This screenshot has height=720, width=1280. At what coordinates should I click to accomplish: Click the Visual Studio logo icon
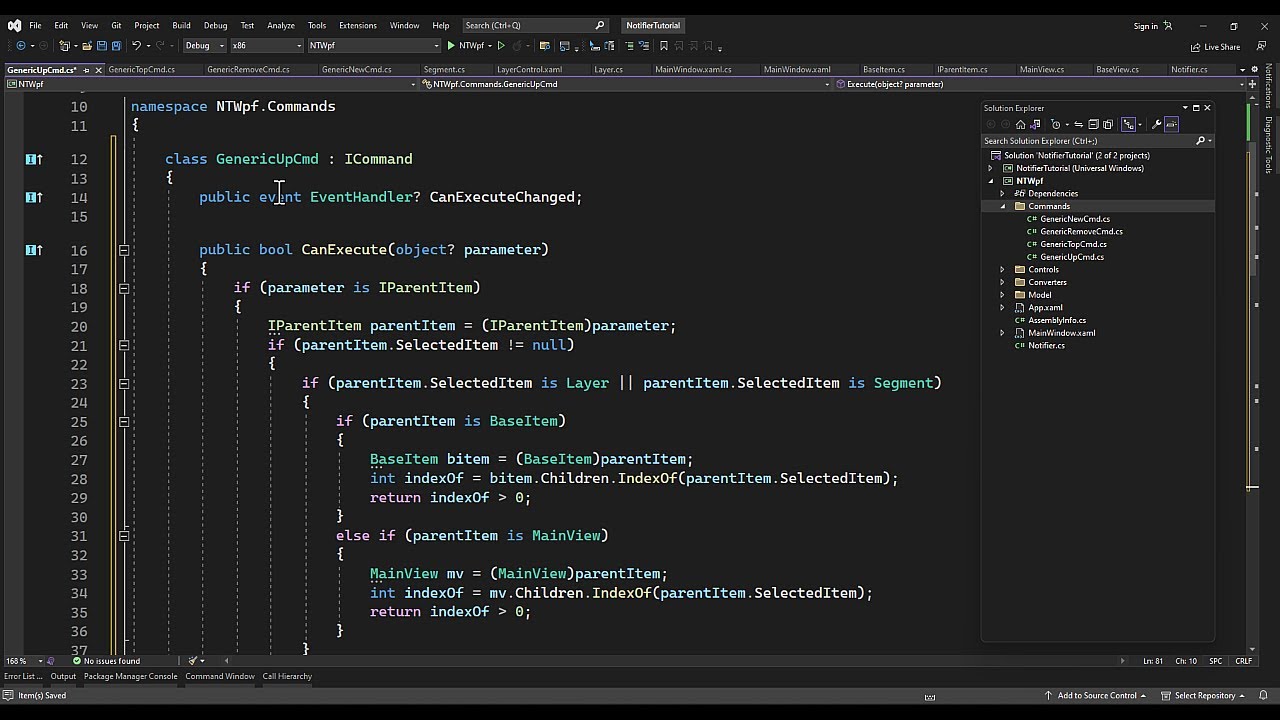click(x=12, y=25)
